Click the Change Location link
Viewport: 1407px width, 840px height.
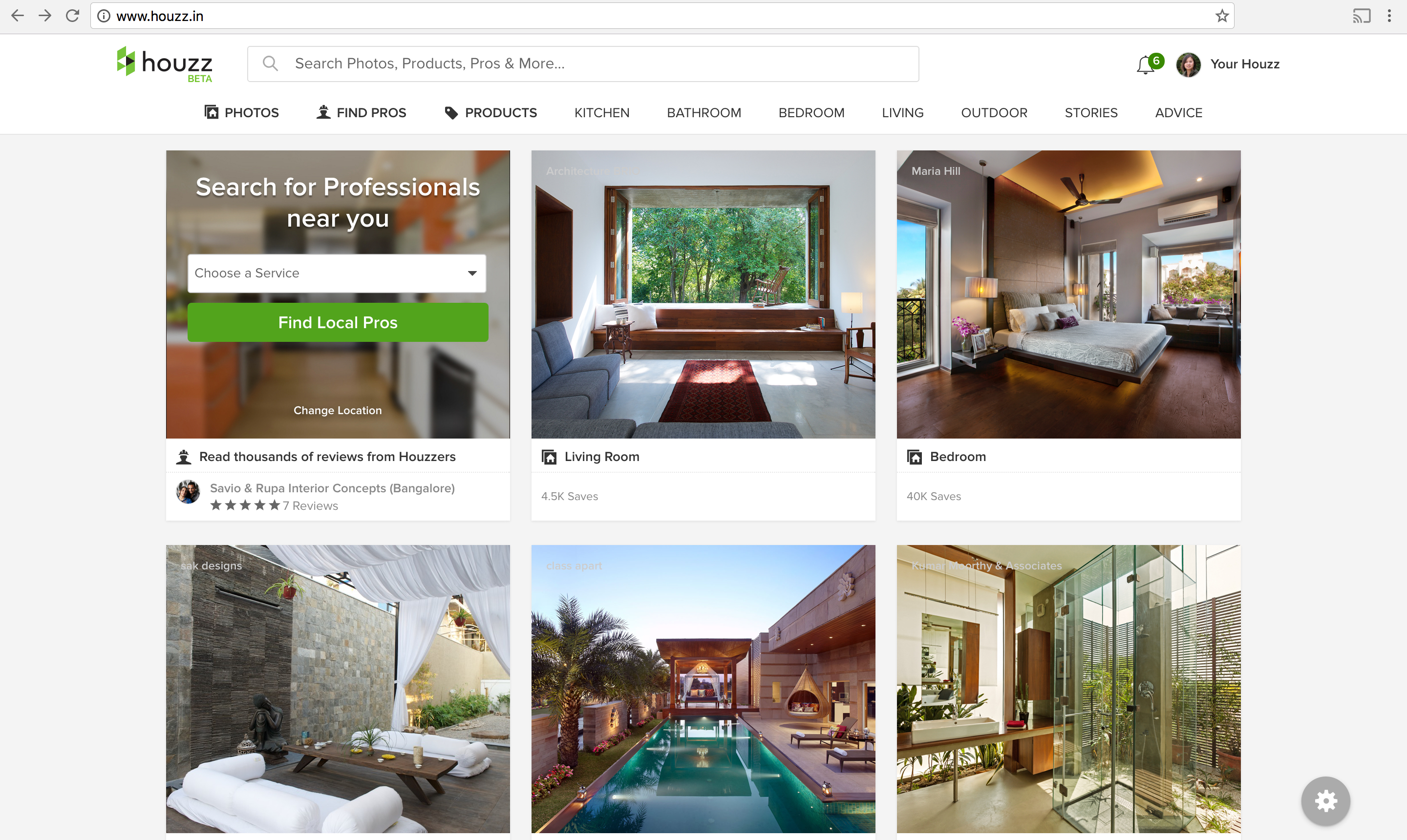[x=338, y=410]
